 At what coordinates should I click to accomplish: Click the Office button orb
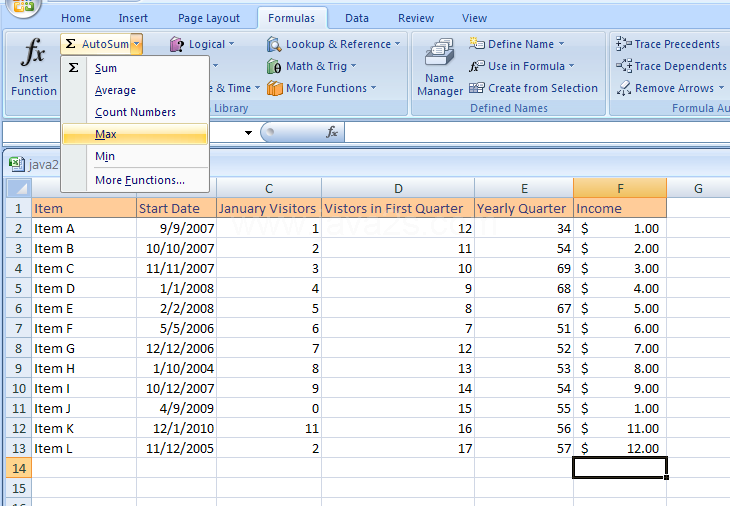23,7
